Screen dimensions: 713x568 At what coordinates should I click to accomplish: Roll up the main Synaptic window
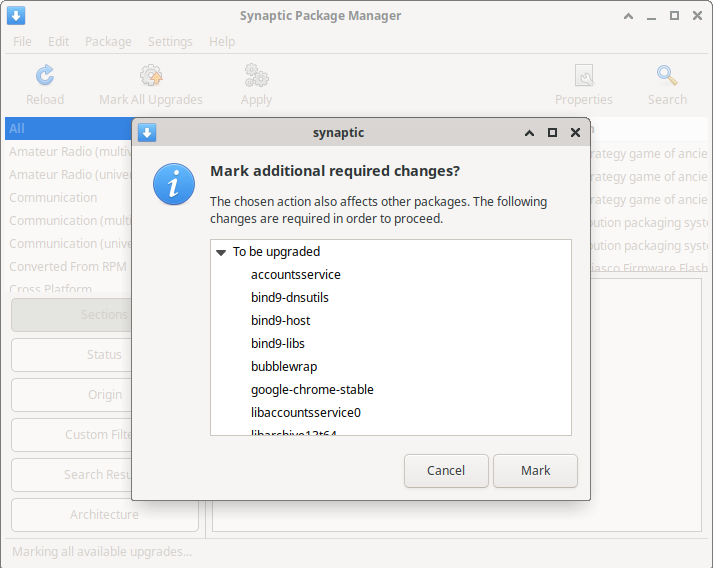tap(628, 16)
